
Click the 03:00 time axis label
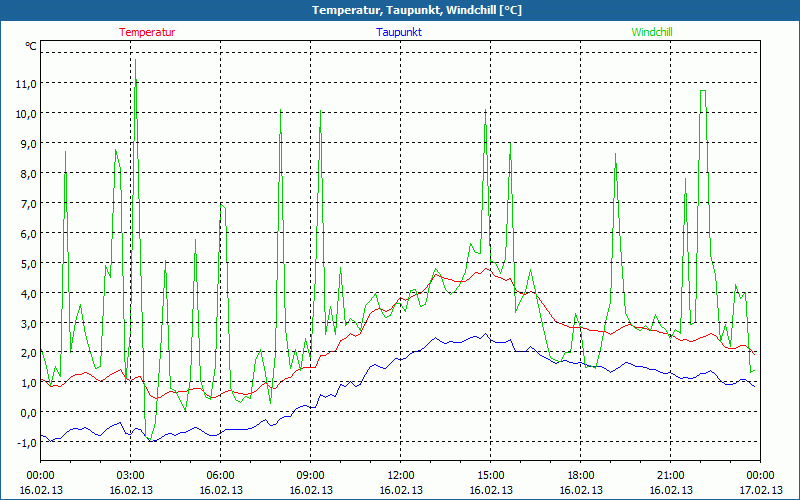[131, 476]
